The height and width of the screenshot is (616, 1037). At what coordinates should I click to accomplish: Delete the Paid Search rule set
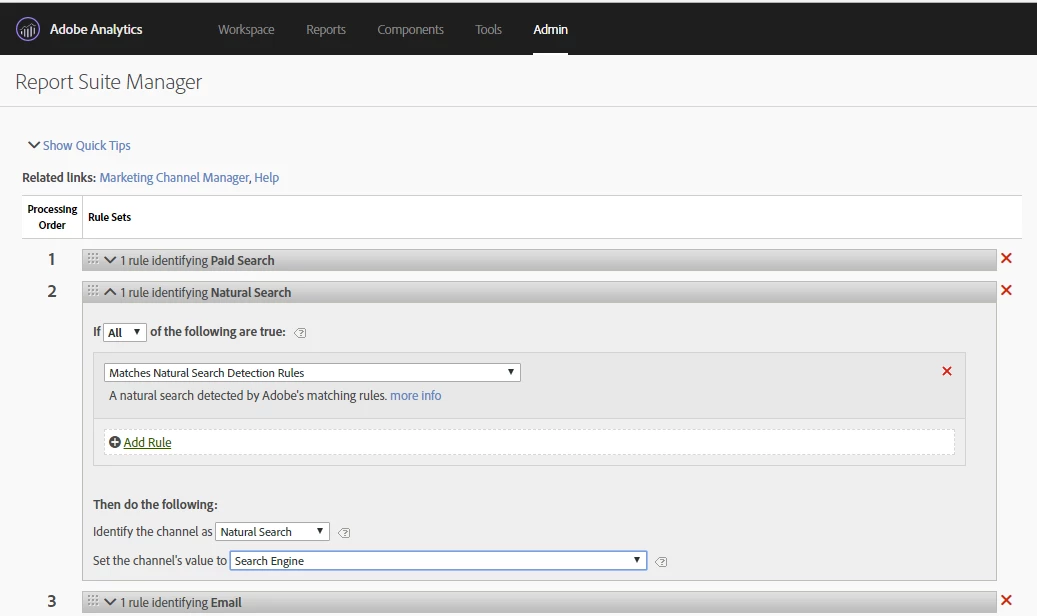1006,258
